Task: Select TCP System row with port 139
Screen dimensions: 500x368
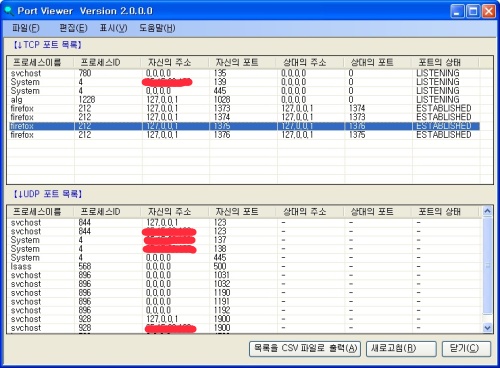Action: click(x=244, y=82)
